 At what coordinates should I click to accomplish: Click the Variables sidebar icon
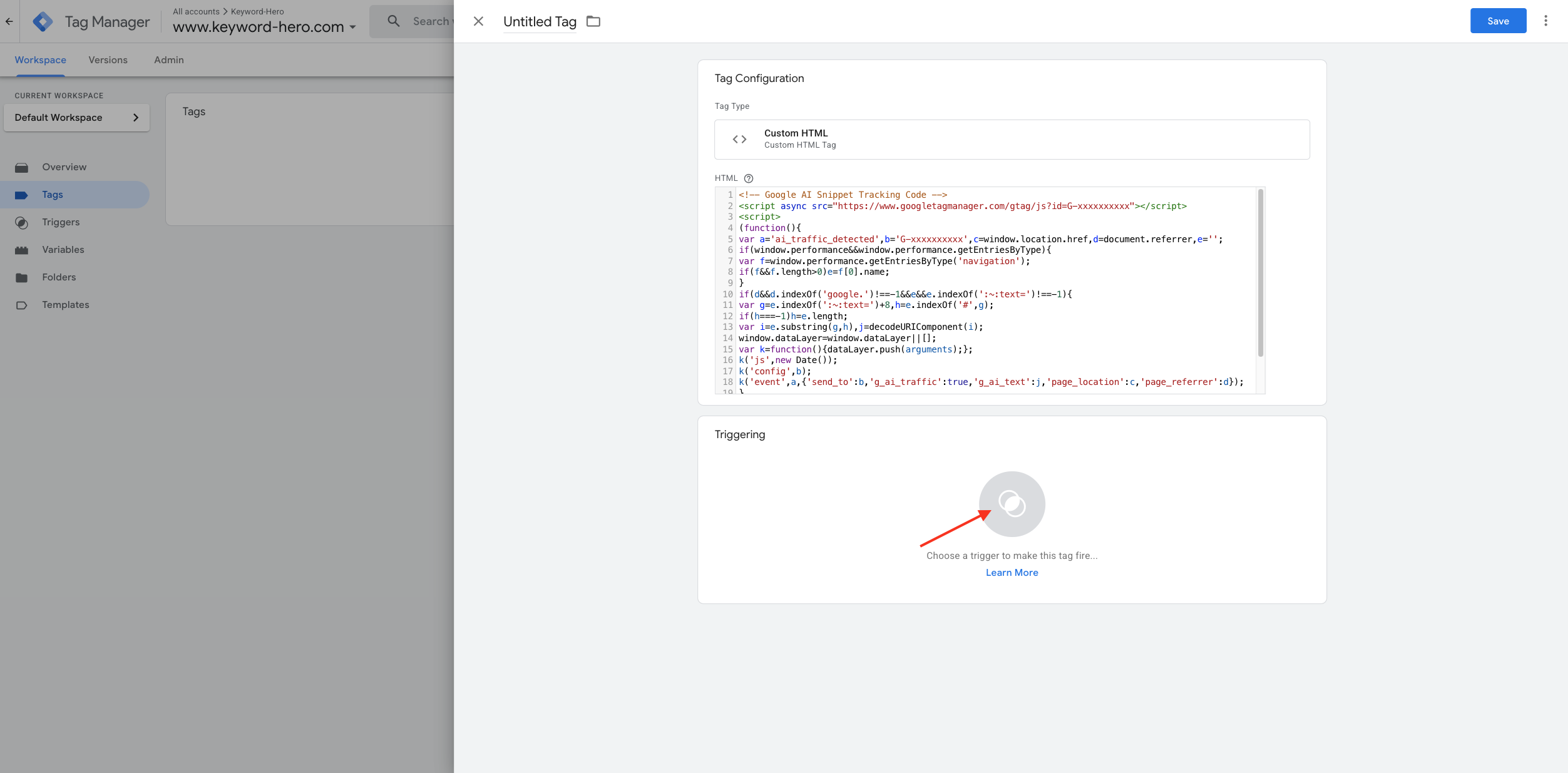point(22,250)
